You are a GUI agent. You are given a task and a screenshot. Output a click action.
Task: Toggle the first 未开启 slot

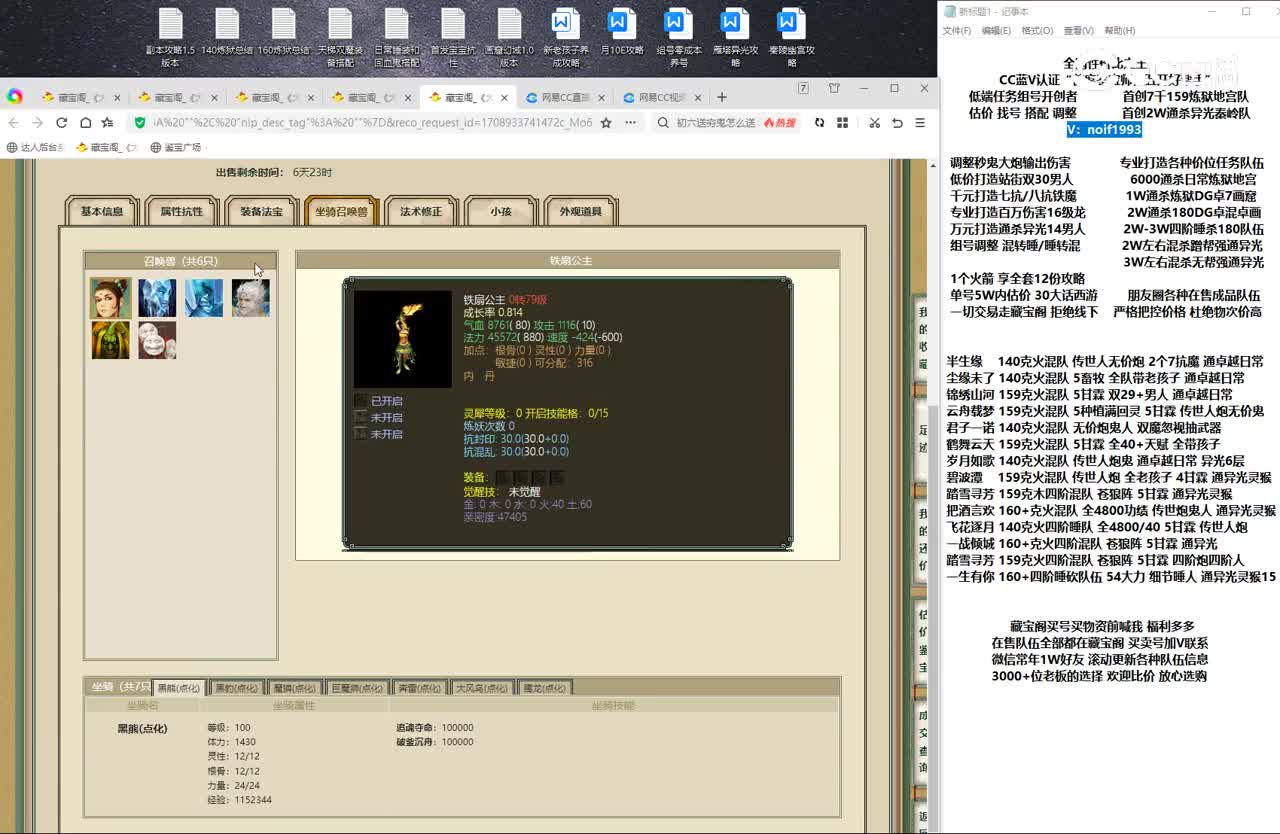click(379, 417)
